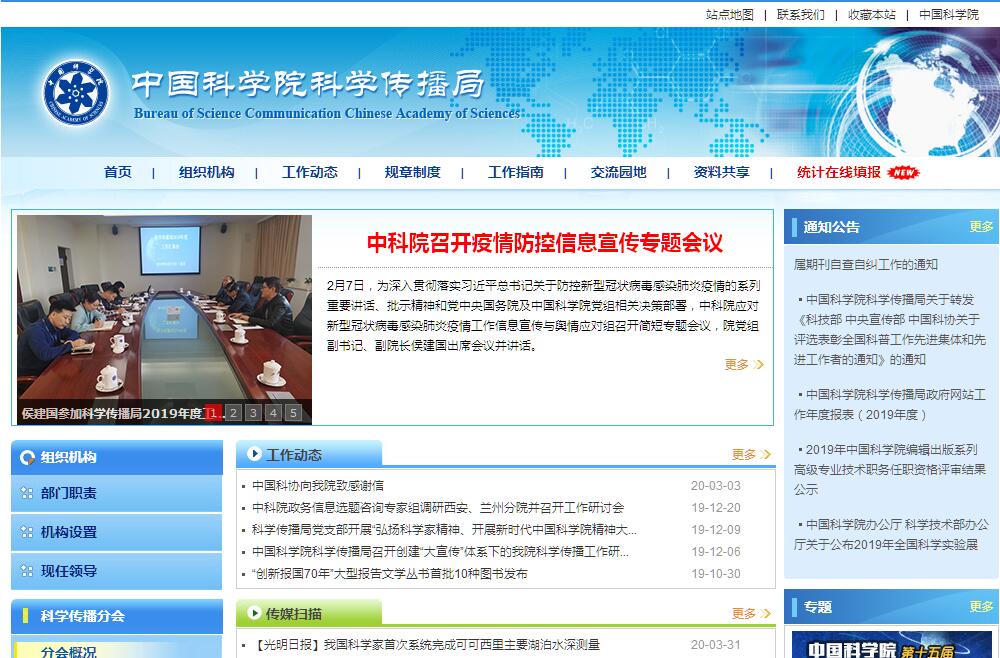The width and height of the screenshot is (1000, 658).
Task: Open the 首页 navigation item
Action: [118, 172]
